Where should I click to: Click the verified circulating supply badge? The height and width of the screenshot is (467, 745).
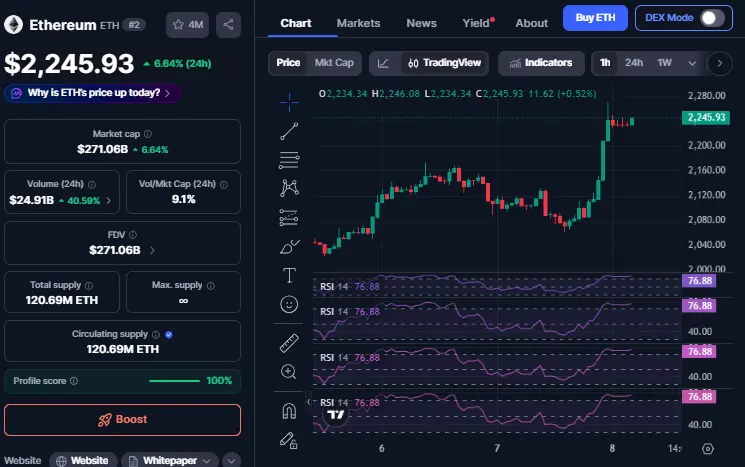(169, 334)
